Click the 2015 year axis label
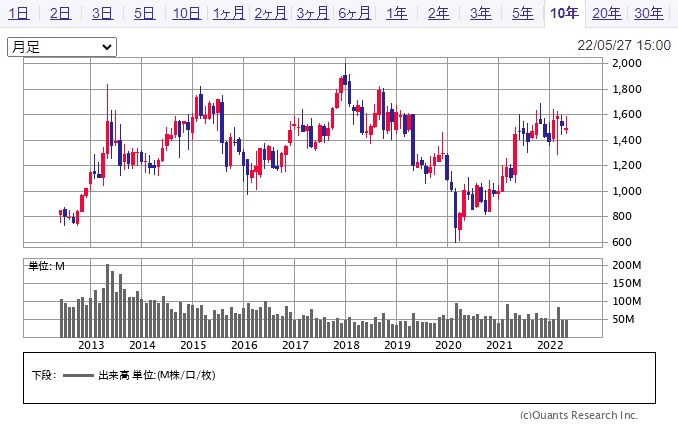This screenshot has height=428, width=678. pyautogui.click(x=193, y=345)
